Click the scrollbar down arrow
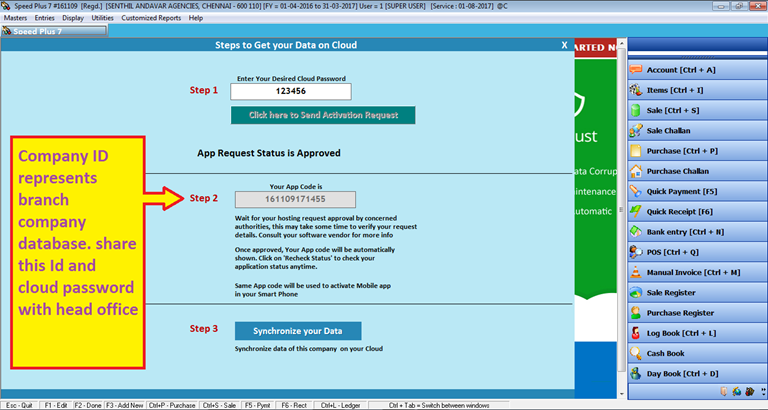The image size is (768, 410). (622, 393)
